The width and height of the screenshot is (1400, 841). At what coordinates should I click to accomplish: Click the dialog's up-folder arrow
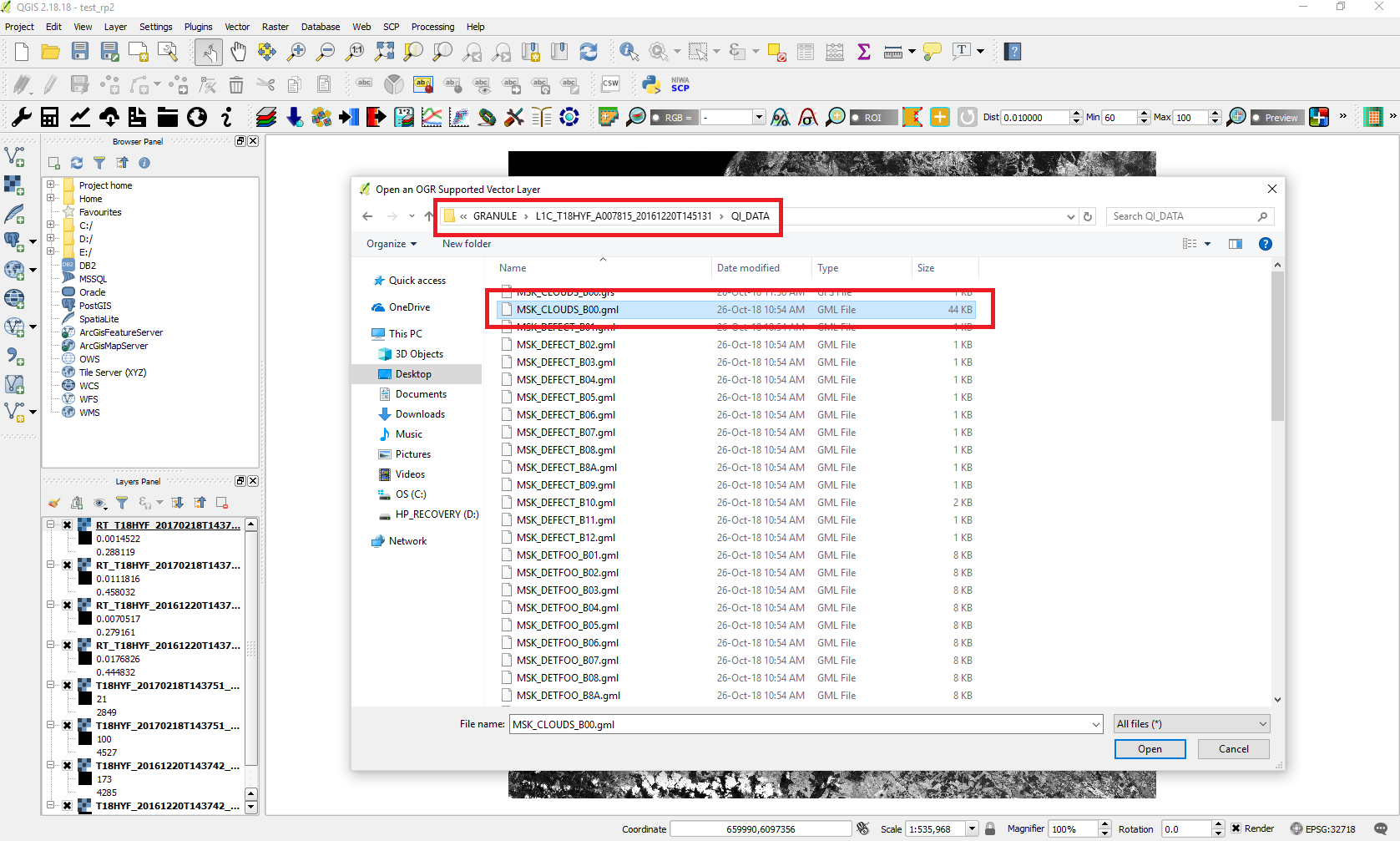point(429,216)
